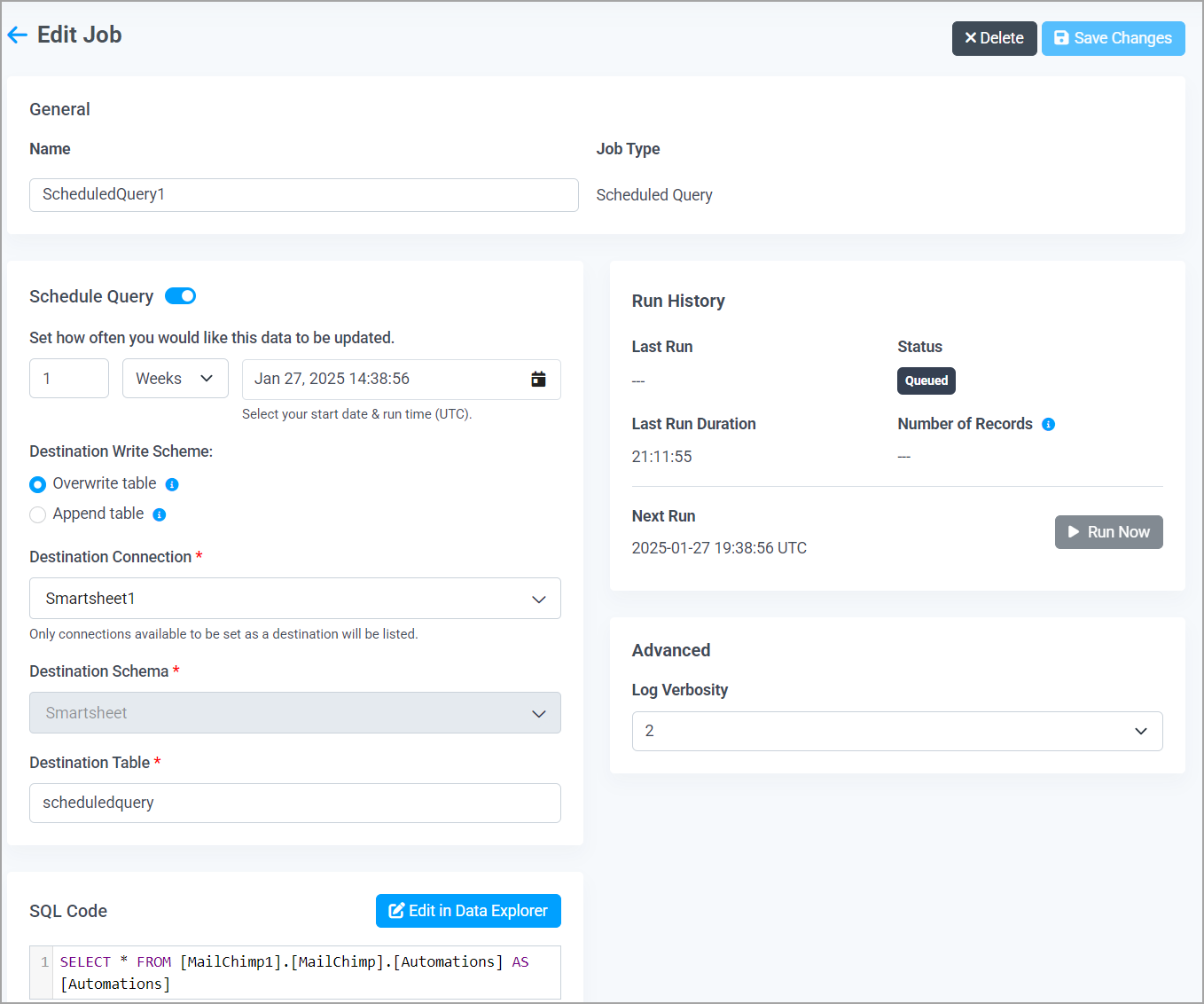This screenshot has height=1004, width=1204.
Task: Open the Destination Schema dropdown
Action: (x=294, y=712)
